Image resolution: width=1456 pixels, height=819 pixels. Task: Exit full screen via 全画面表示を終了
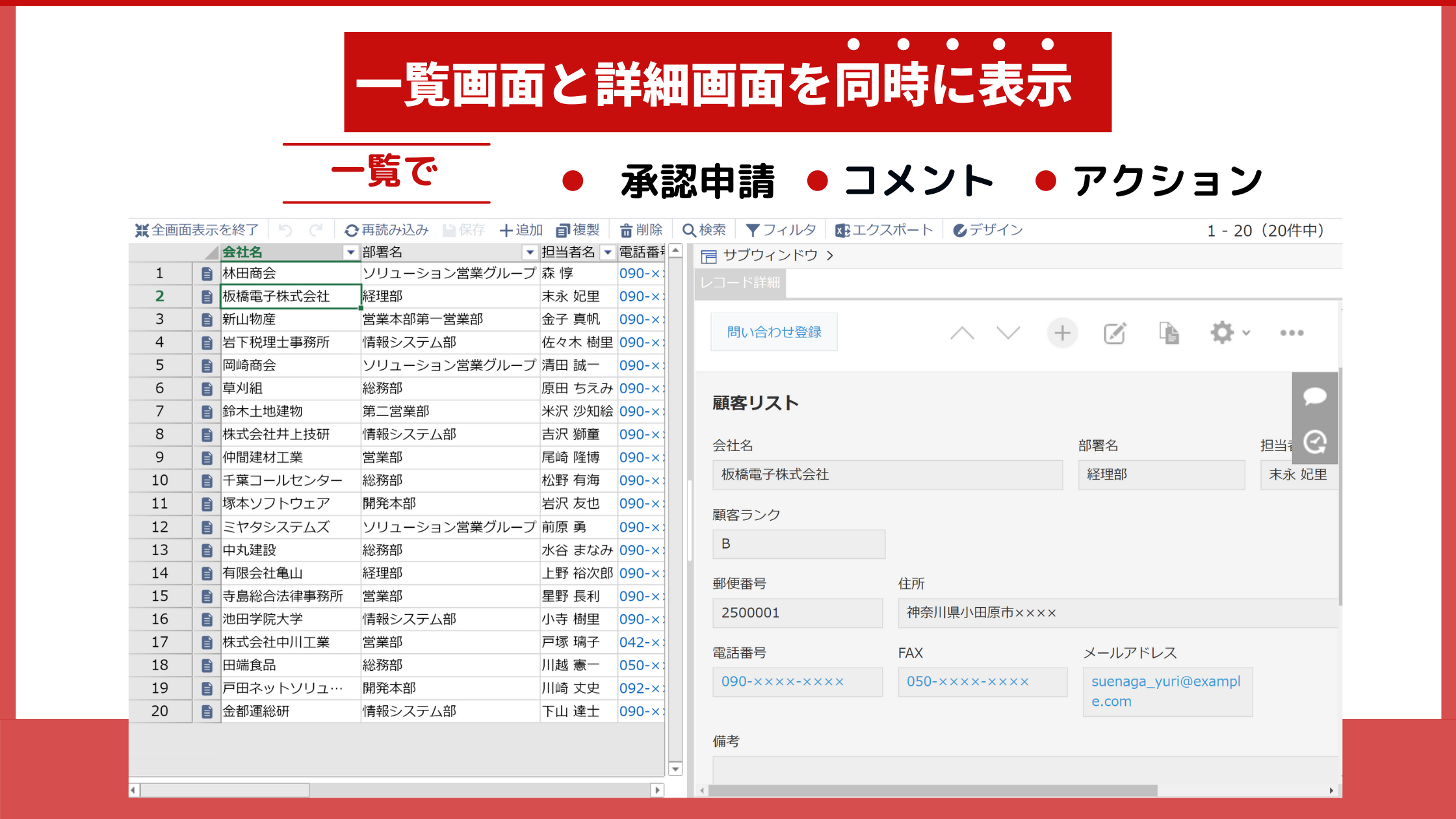196,230
